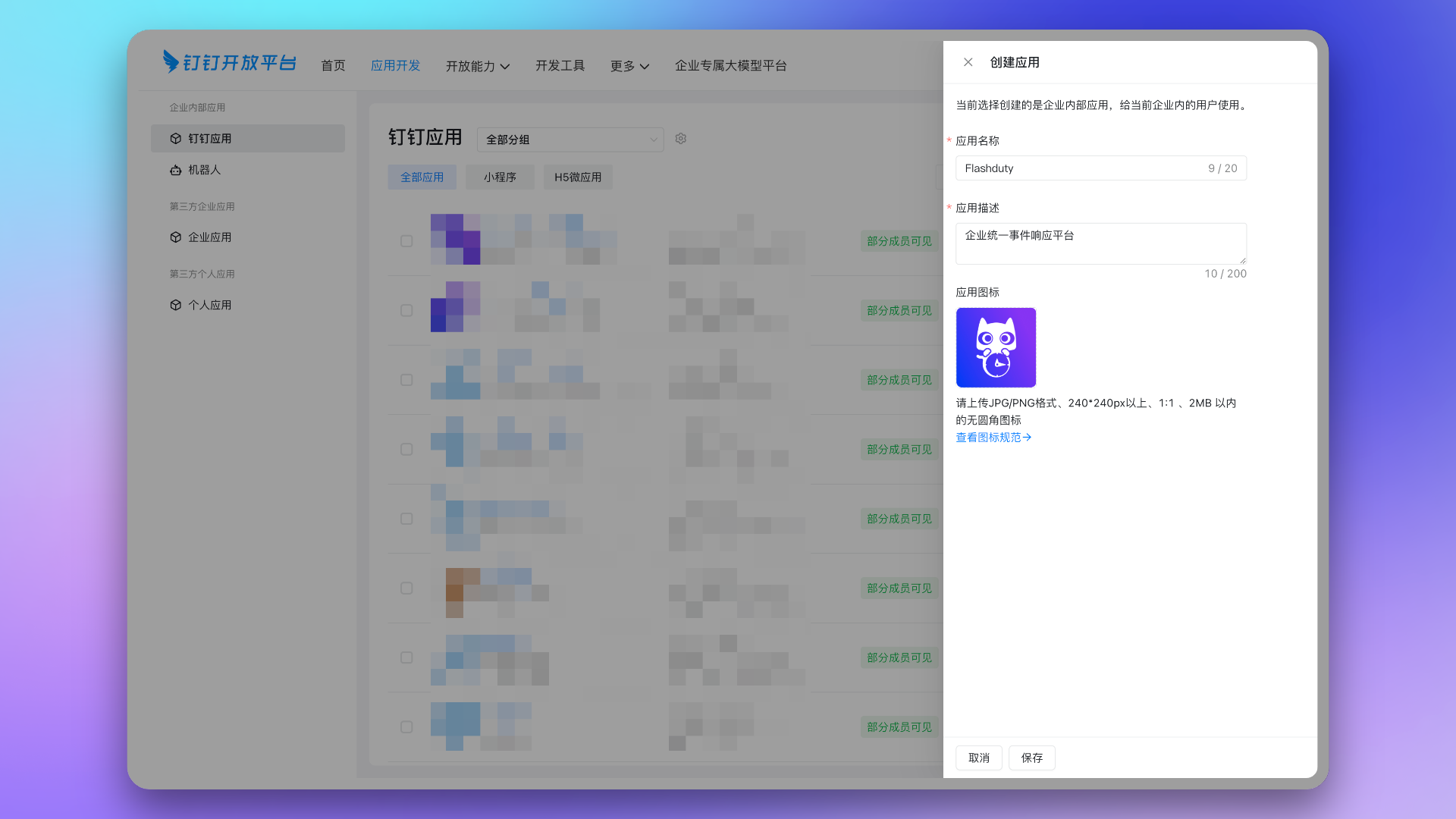The height and width of the screenshot is (819, 1456).
Task: Tick the last application row checkbox
Action: click(406, 726)
